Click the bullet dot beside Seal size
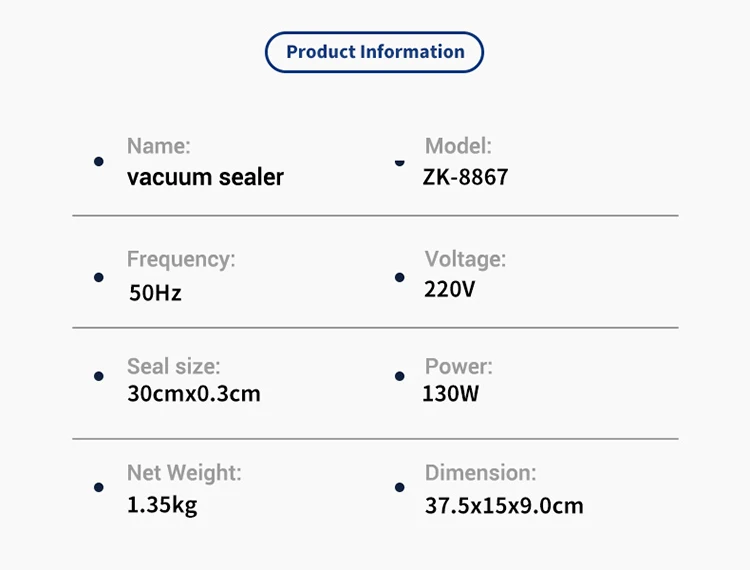The width and height of the screenshot is (750, 570). tap(98, 376)
